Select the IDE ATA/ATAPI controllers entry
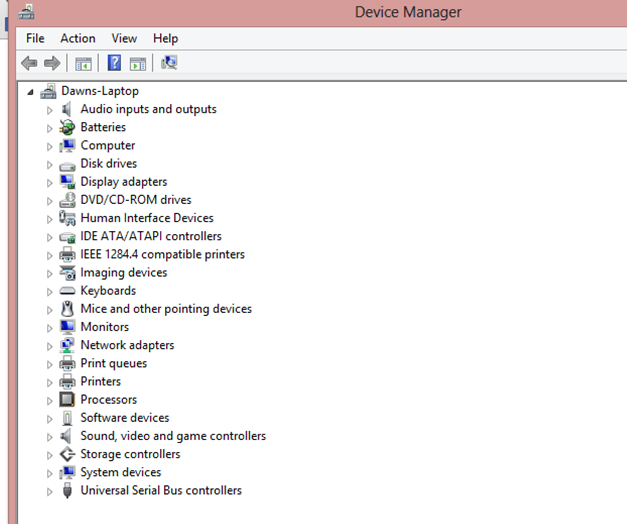 click(x=151, y=236)
